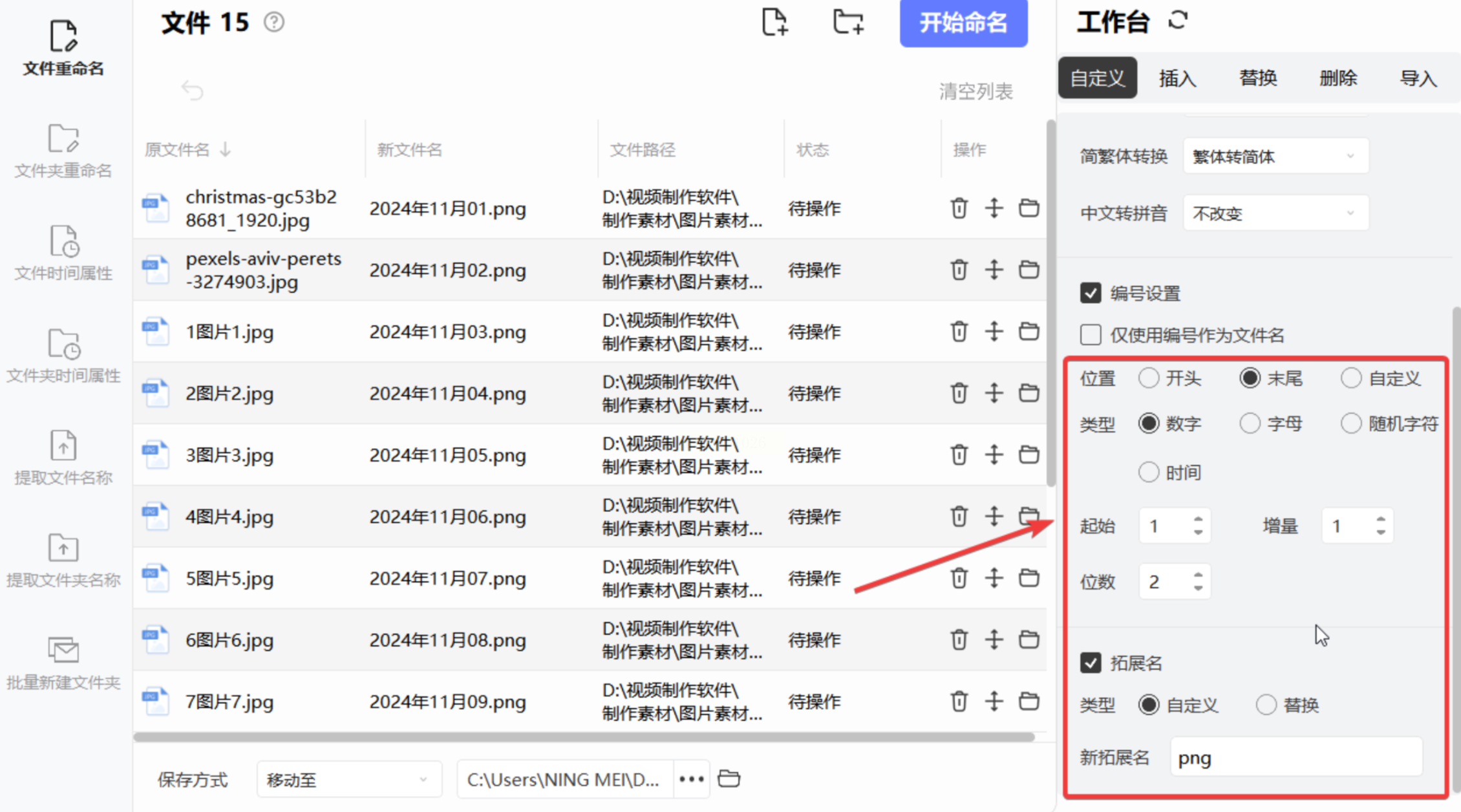1461x812 pixels.
Task: Open the 简繁体转换 dropdown
Action: pos(1275,156)
